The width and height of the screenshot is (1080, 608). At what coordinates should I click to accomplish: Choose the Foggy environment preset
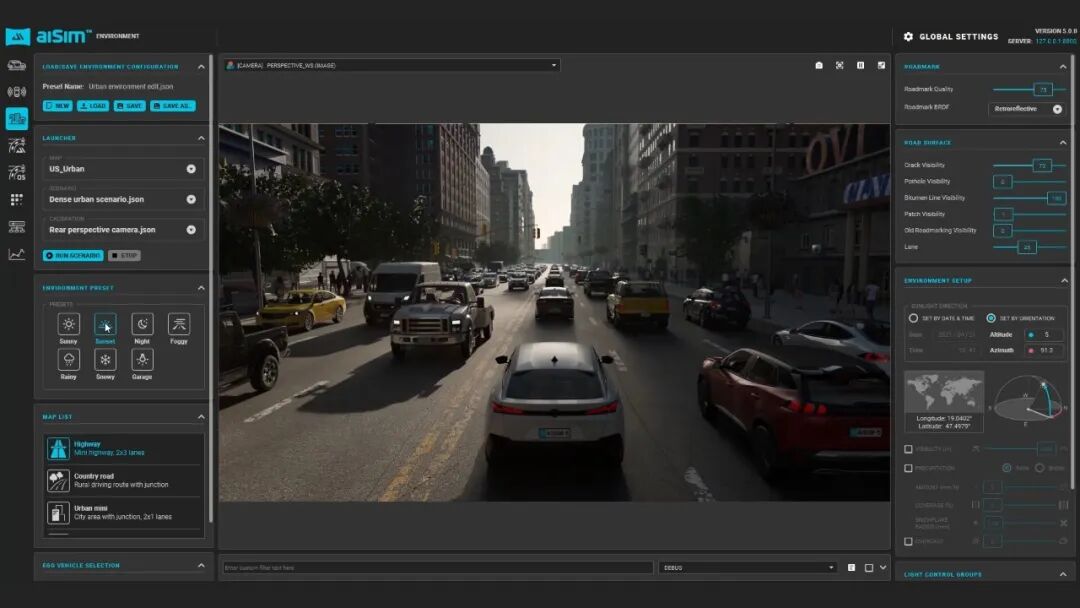(179, 324)
